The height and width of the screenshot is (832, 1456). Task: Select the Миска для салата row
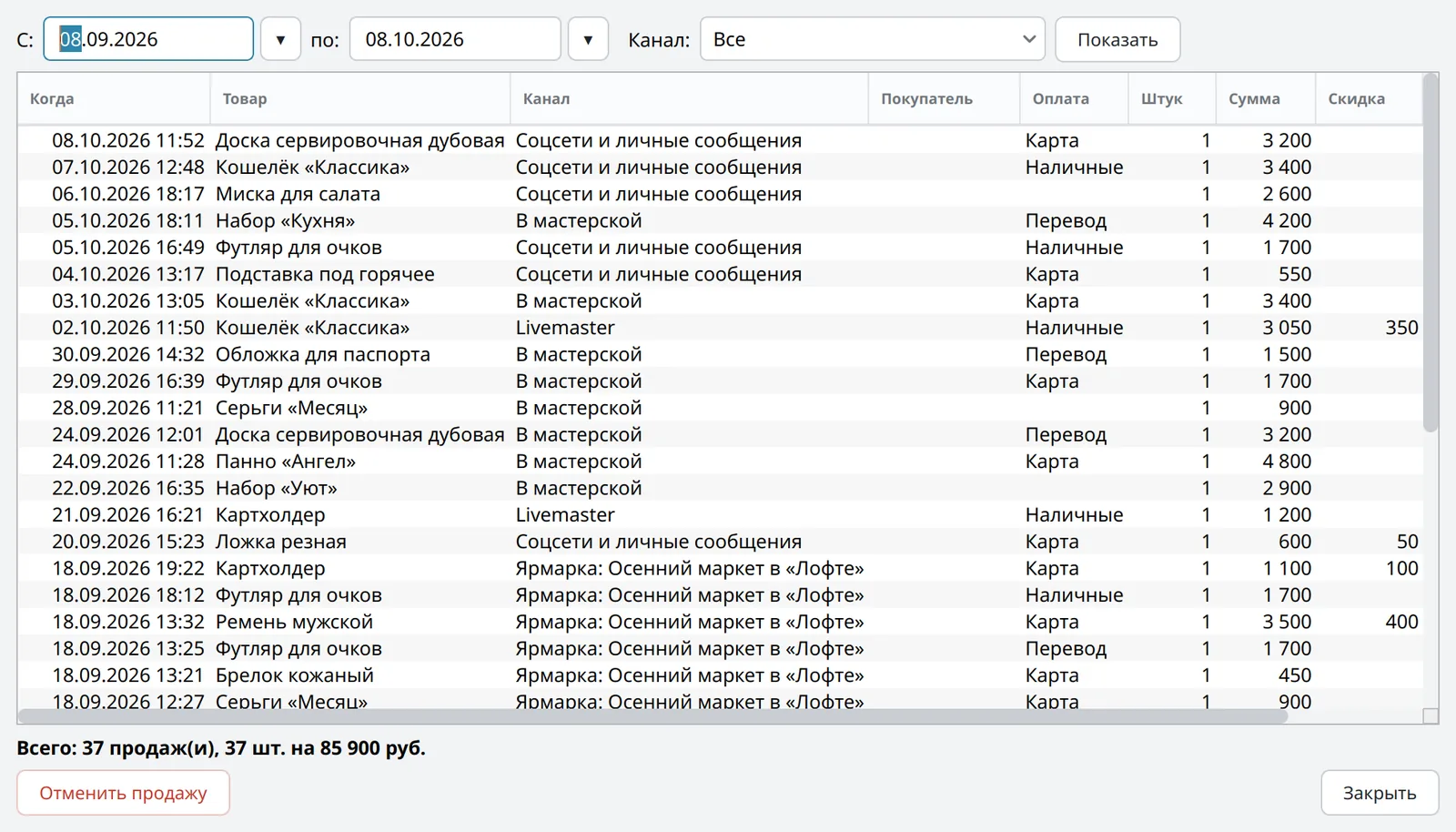[720, 194]
